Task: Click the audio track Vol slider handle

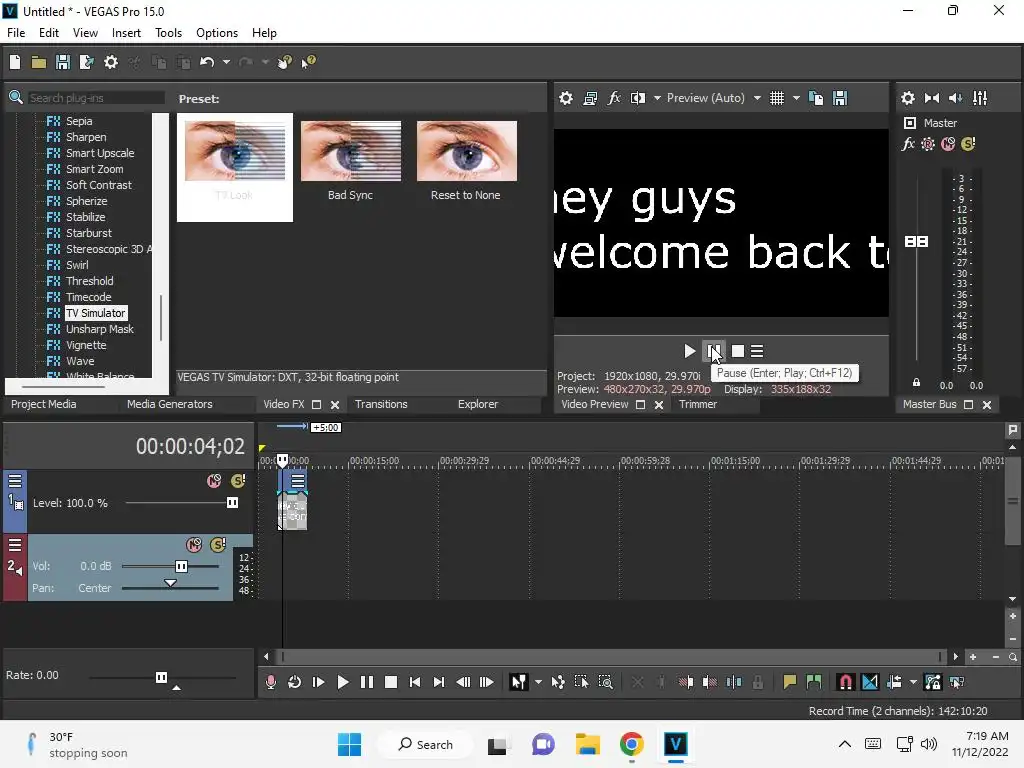Action: click(181, 566)
